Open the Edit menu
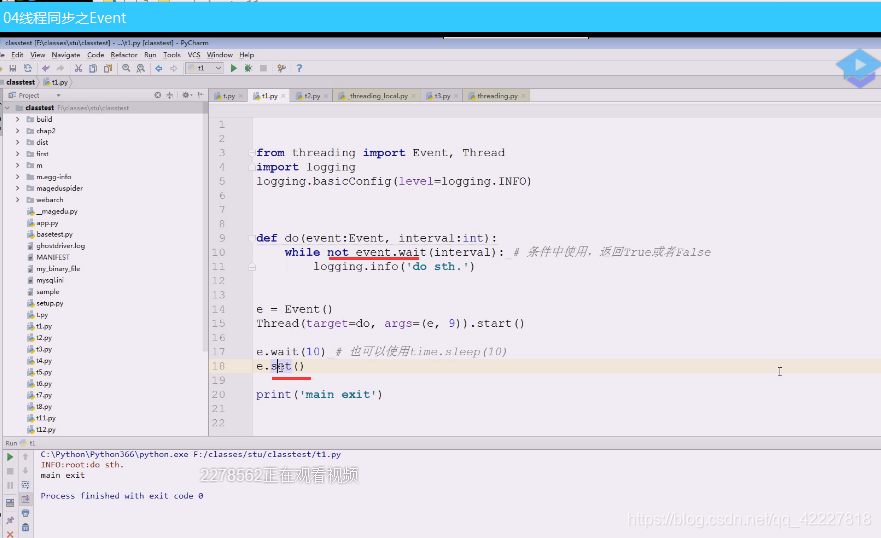 [17, 55]
